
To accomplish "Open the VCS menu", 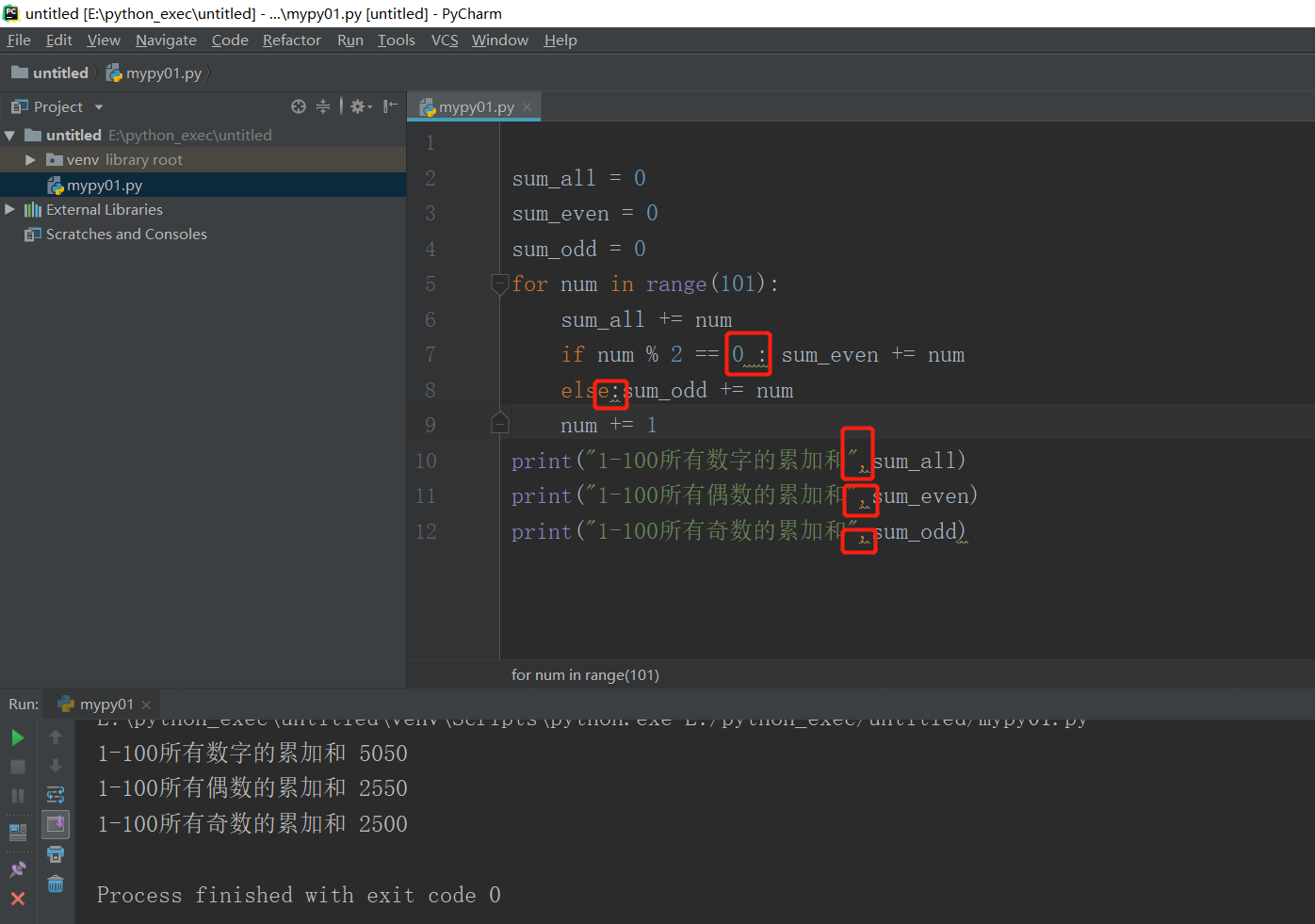I will [445, 40].
